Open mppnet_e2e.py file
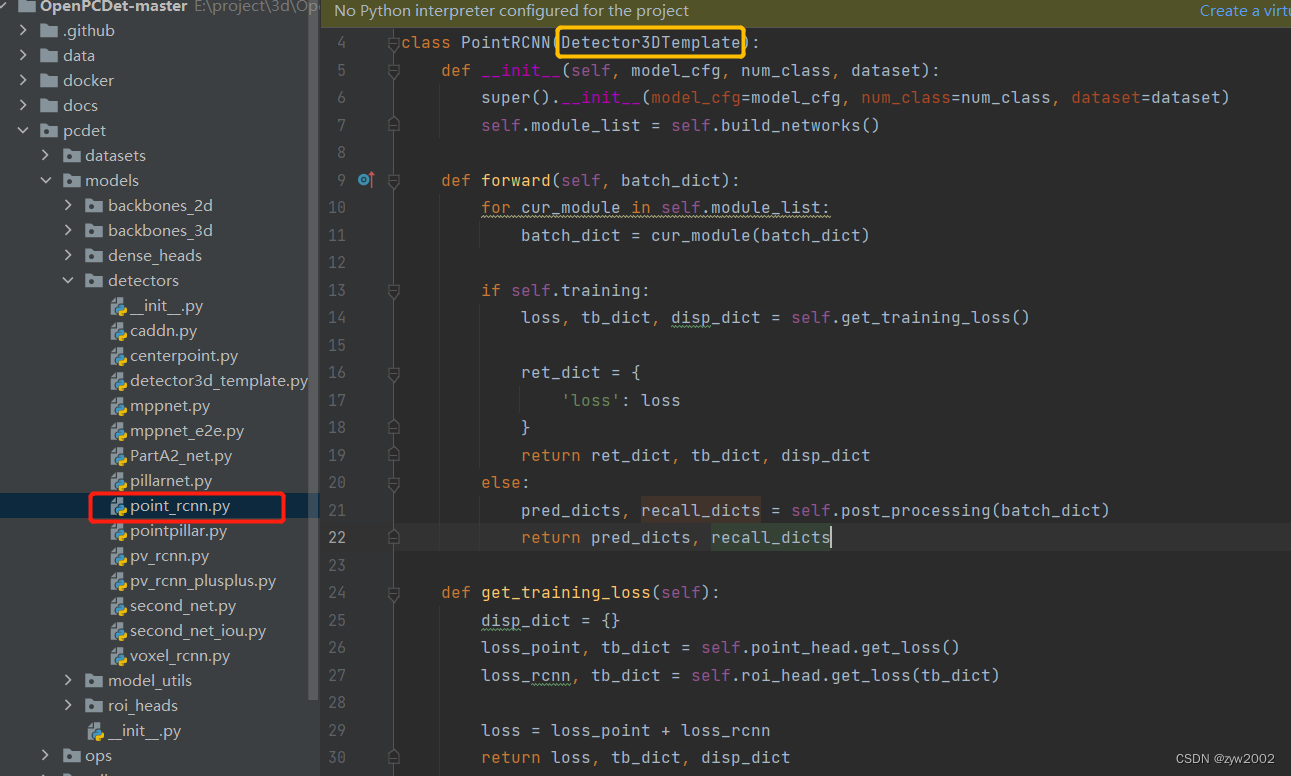1291x776 pixels. [187, 431]
